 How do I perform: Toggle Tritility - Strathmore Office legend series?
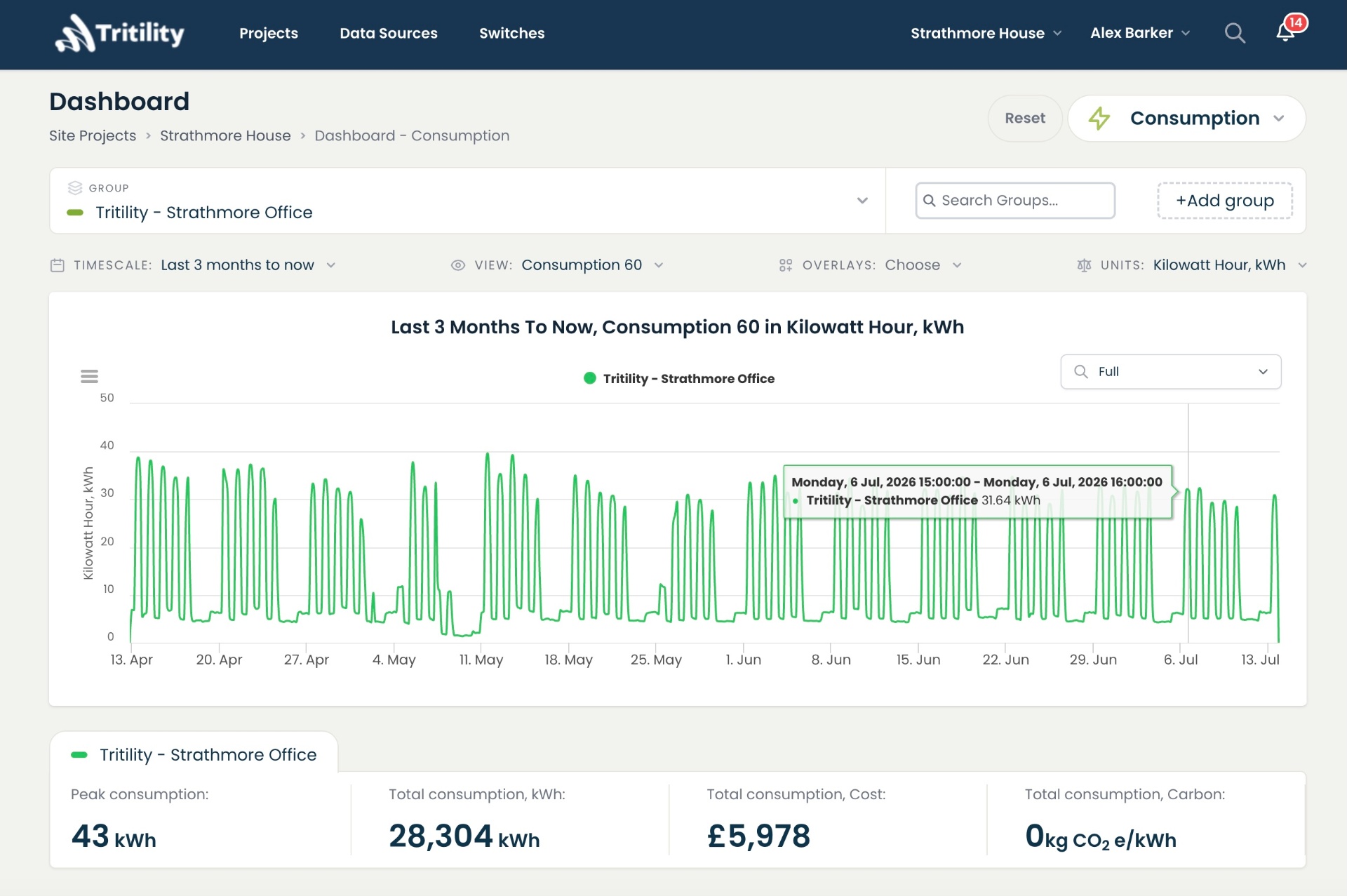click(x=679, y=379)
